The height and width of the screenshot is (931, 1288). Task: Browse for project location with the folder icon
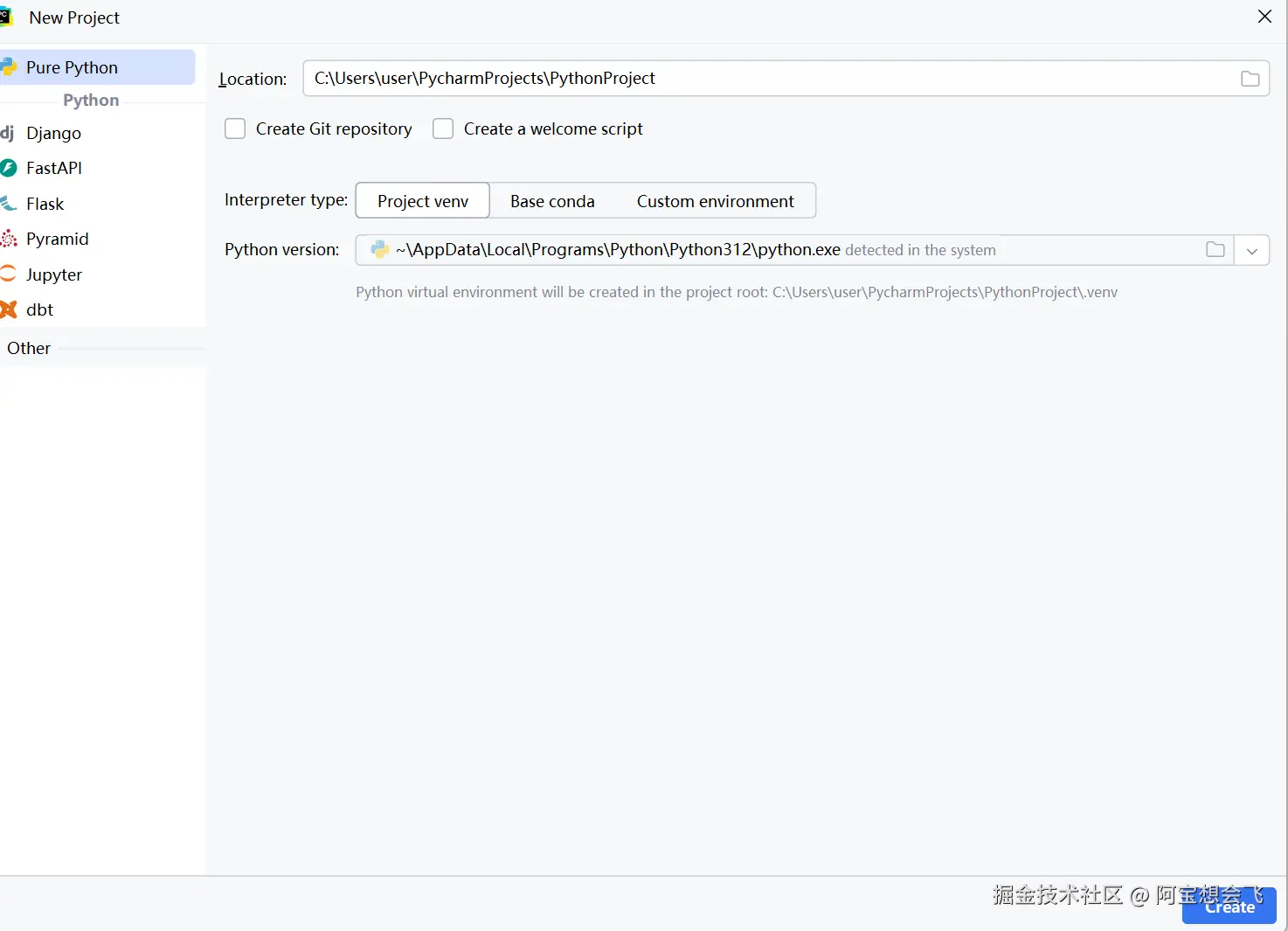click(1250, 79)
